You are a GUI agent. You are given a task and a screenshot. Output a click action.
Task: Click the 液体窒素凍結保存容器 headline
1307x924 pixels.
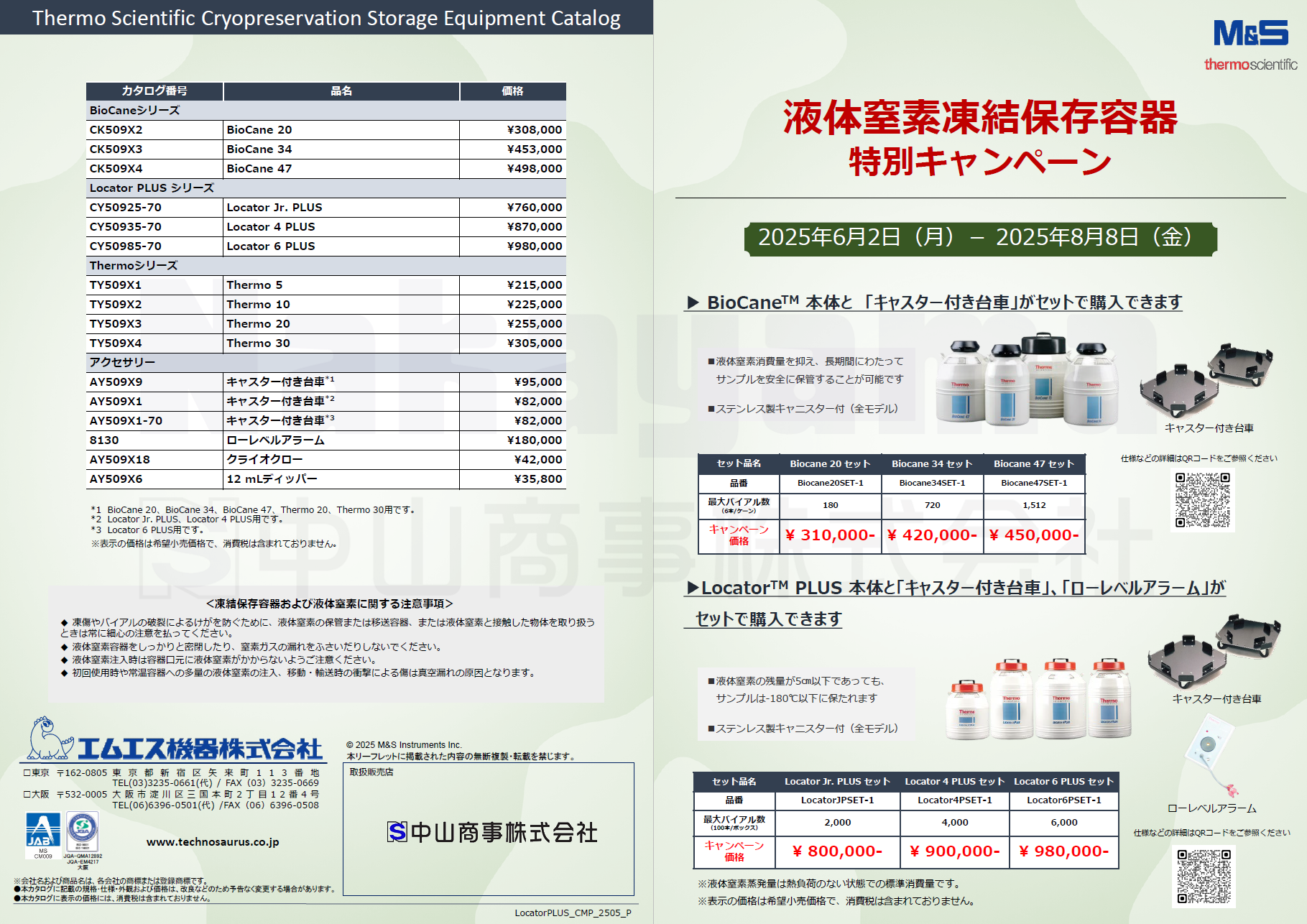pos(980,118)
